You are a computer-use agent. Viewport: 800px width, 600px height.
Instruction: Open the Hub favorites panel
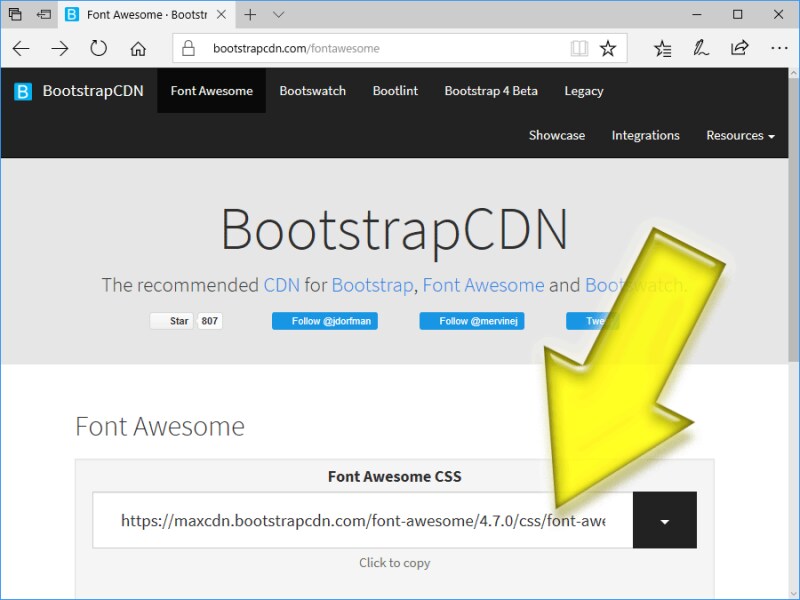pos(662,48)
